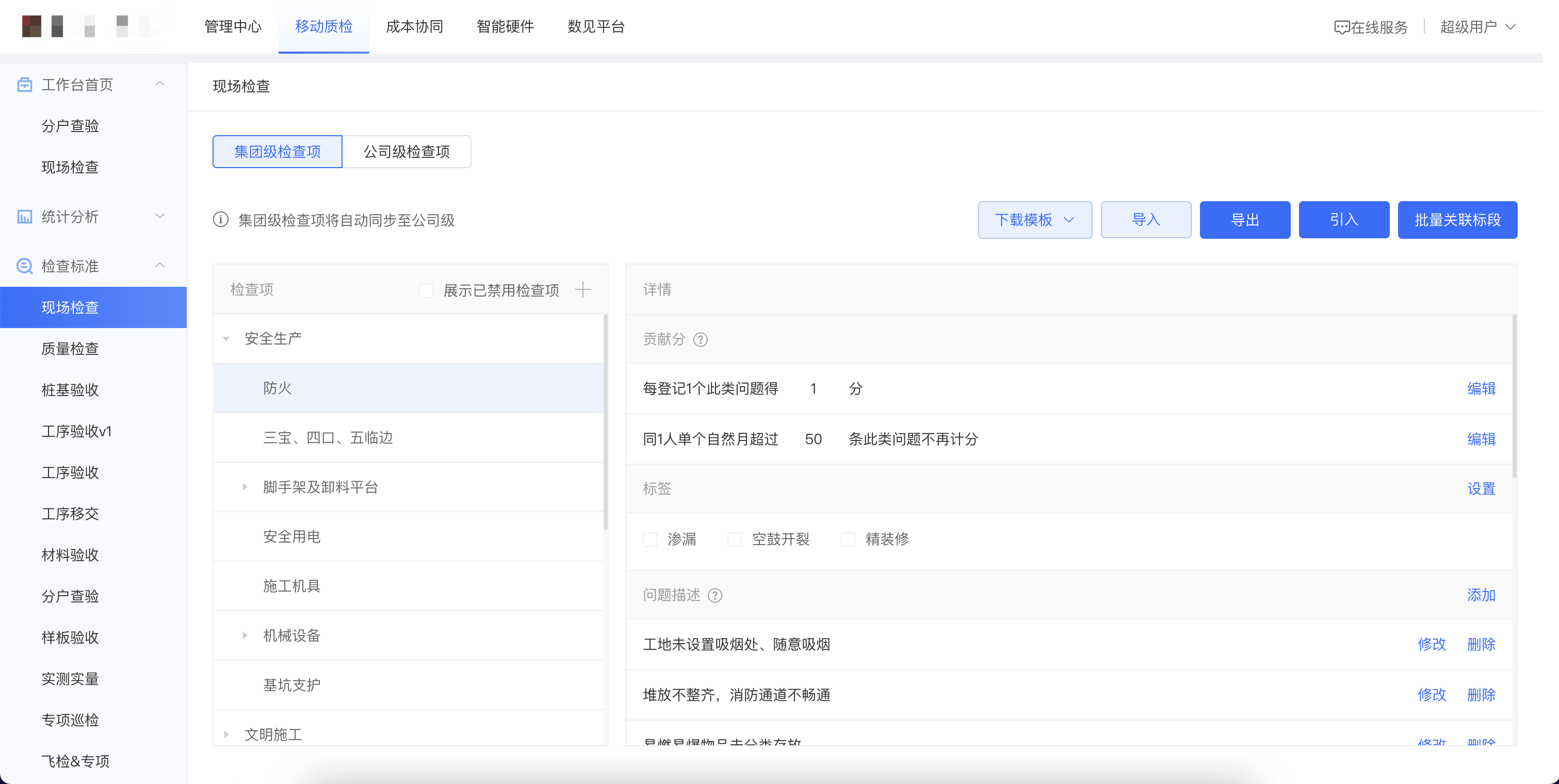Open the 下载模板 dropdown
1559x784 pixels.
click(x=1035, y=220)
